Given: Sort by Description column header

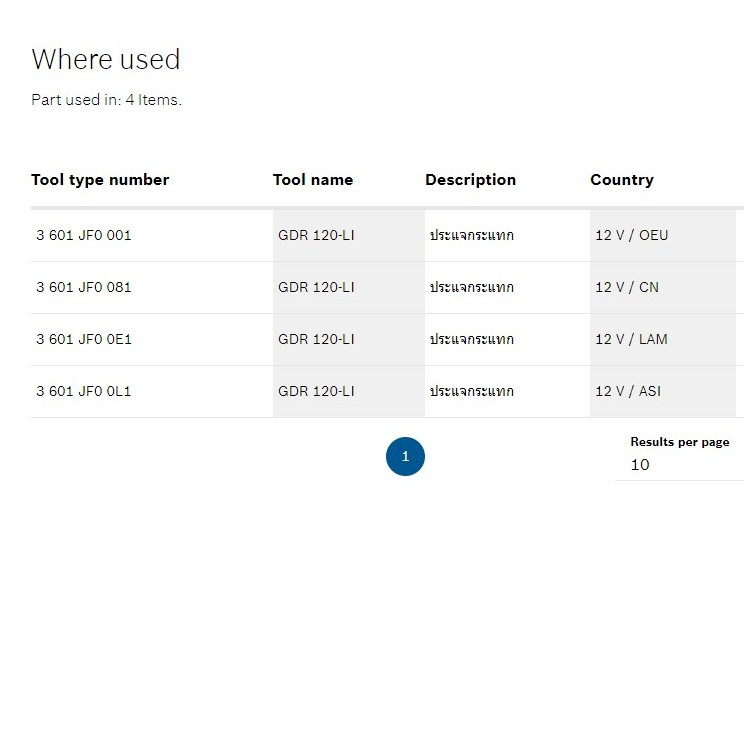Looking at the screenshot, I should [470, 180].
